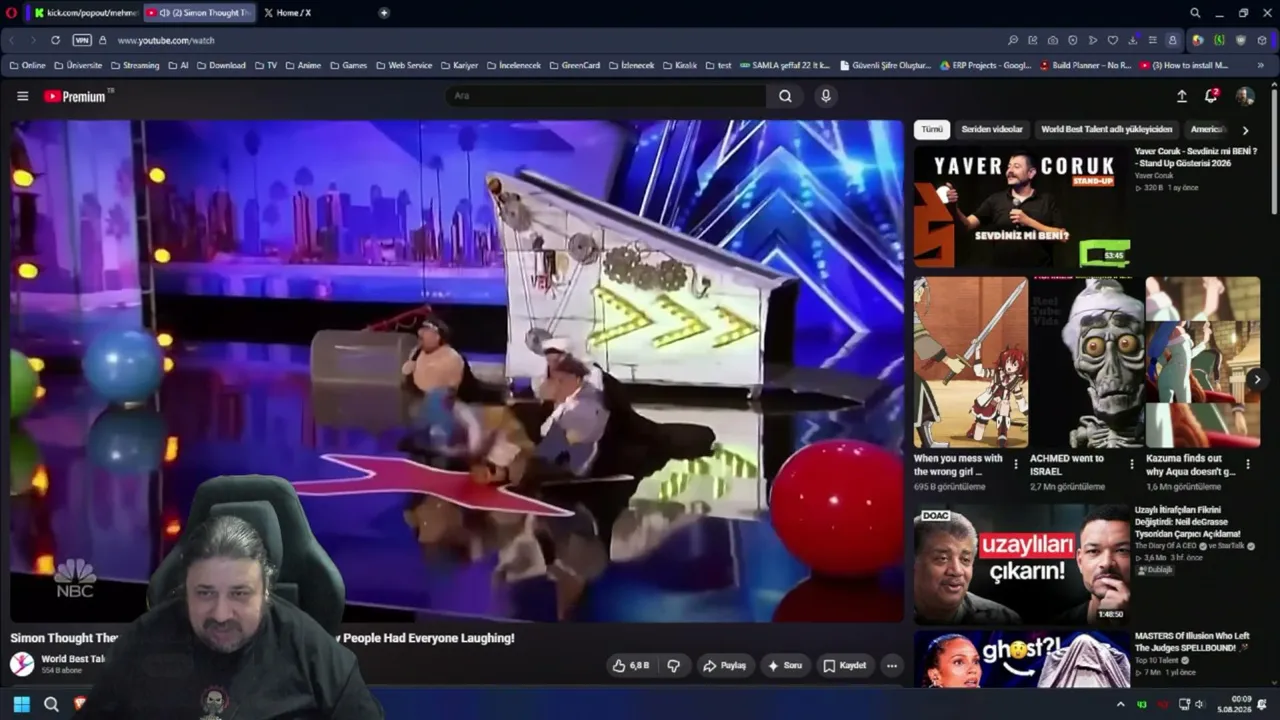
Task: Open Opera easy setup sliders icon
Action: pos(1153,40)
